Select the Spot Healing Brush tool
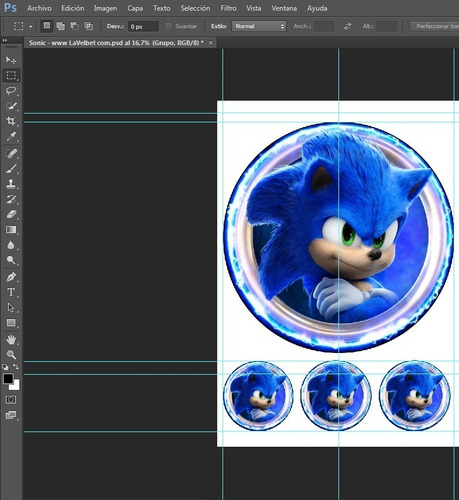Viewport: 459px width, 500px height. pyautogui.click(x=11, y=153)
